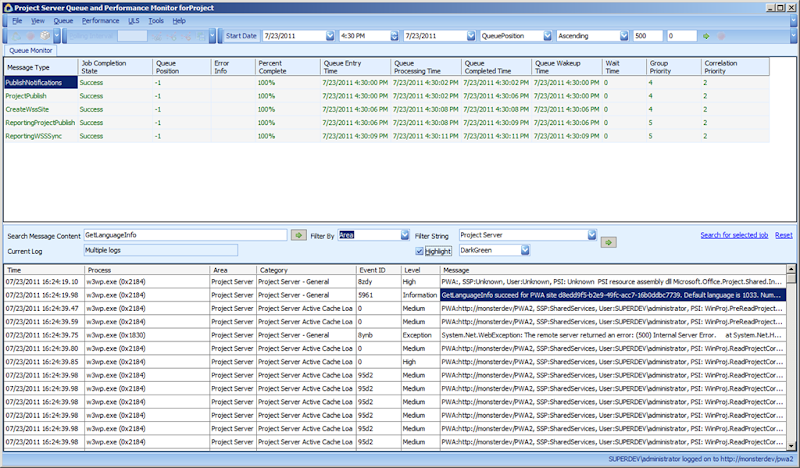This screenshot has width=800, height=468.
Task: Click the red icon at the toolbar's right end
Action: click(x=720, y=36)
